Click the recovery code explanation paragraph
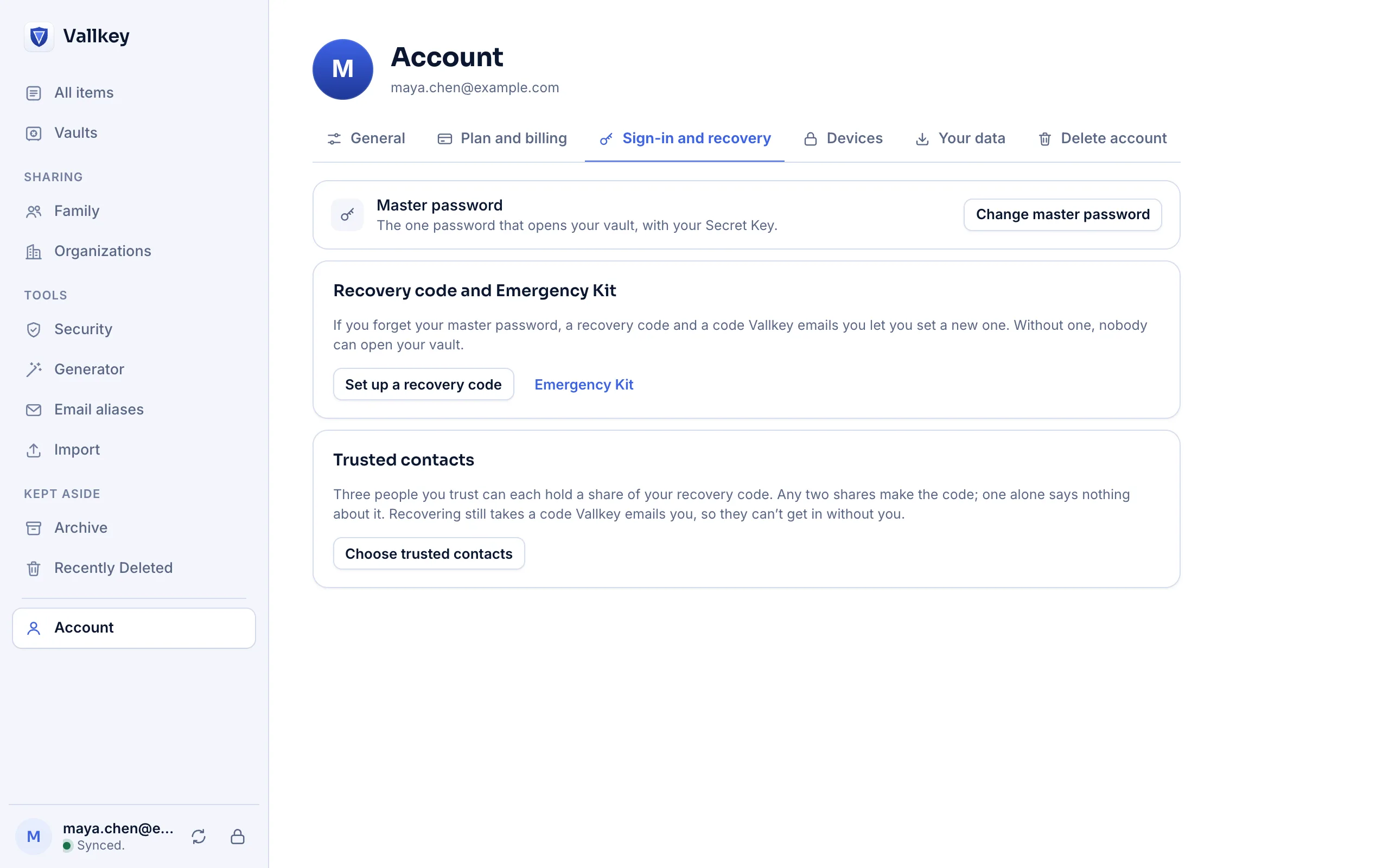Viewport: 1389px width, 868px height. [x=741, y=335]
